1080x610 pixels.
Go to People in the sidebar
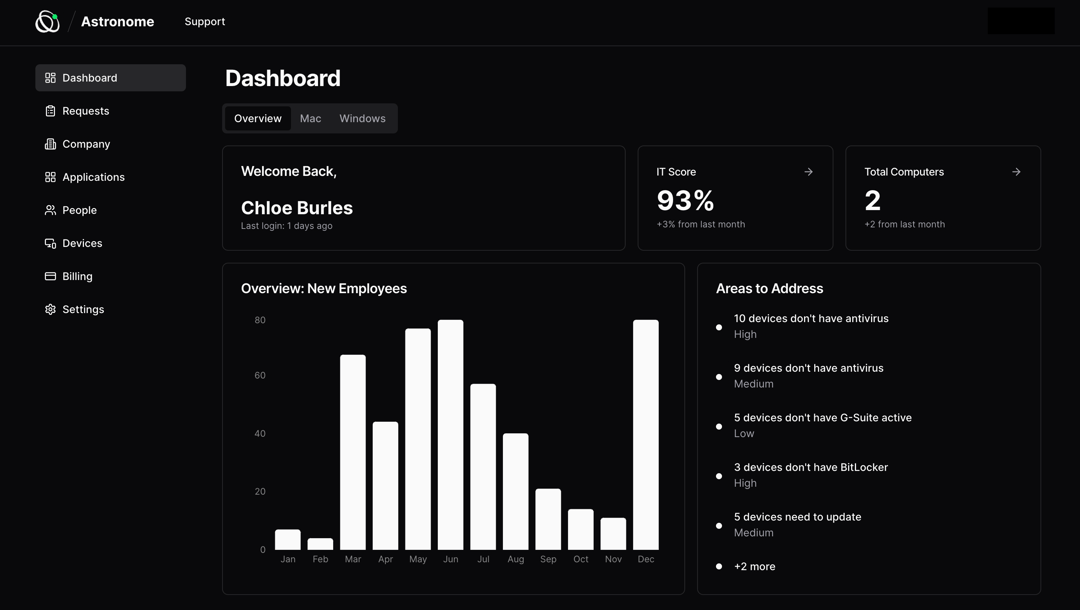coord(110,210)
